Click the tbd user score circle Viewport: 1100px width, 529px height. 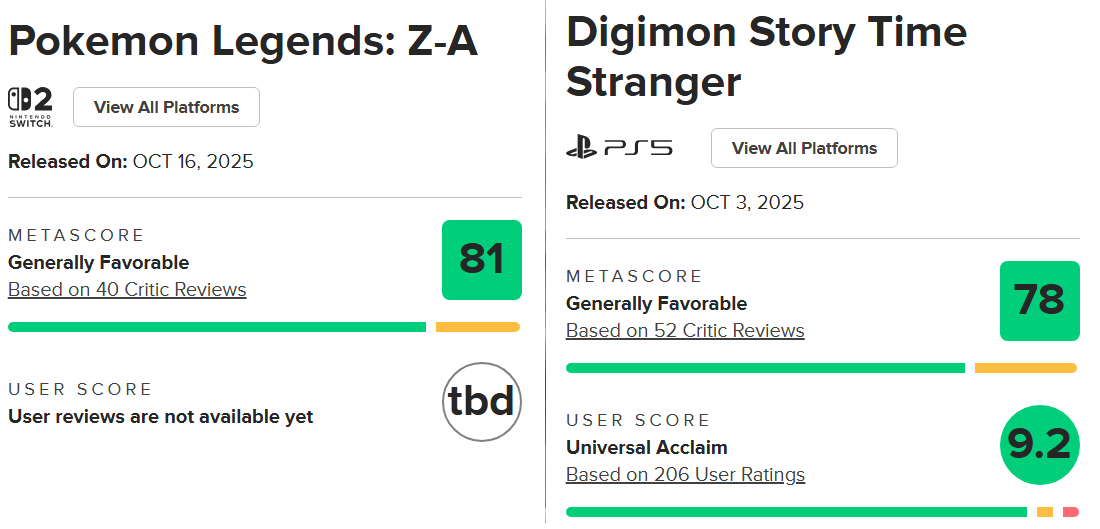click(482, 402)
